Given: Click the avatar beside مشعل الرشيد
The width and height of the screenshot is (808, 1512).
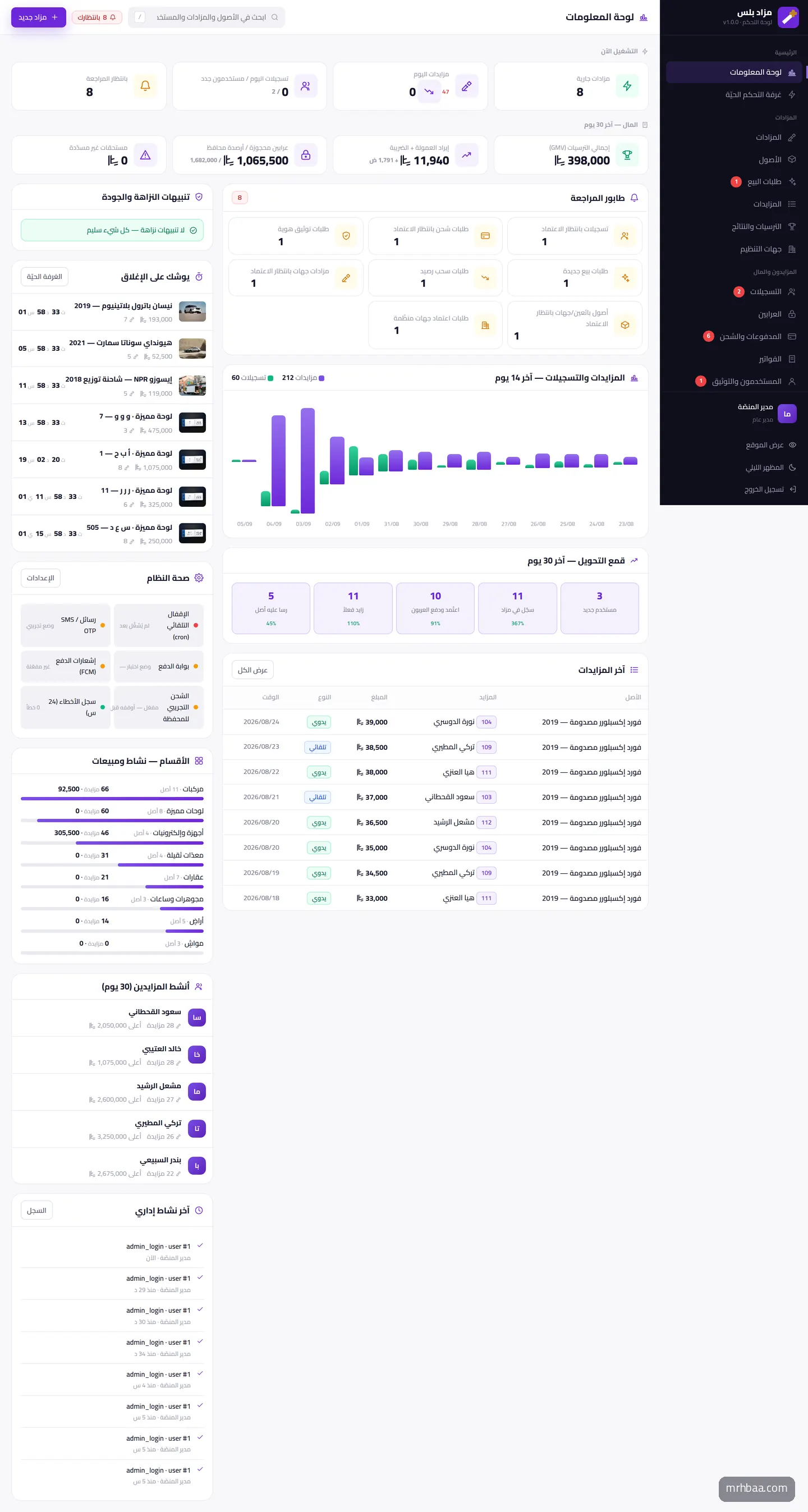Looking at the screenshot, I should tap(196, 1092).
